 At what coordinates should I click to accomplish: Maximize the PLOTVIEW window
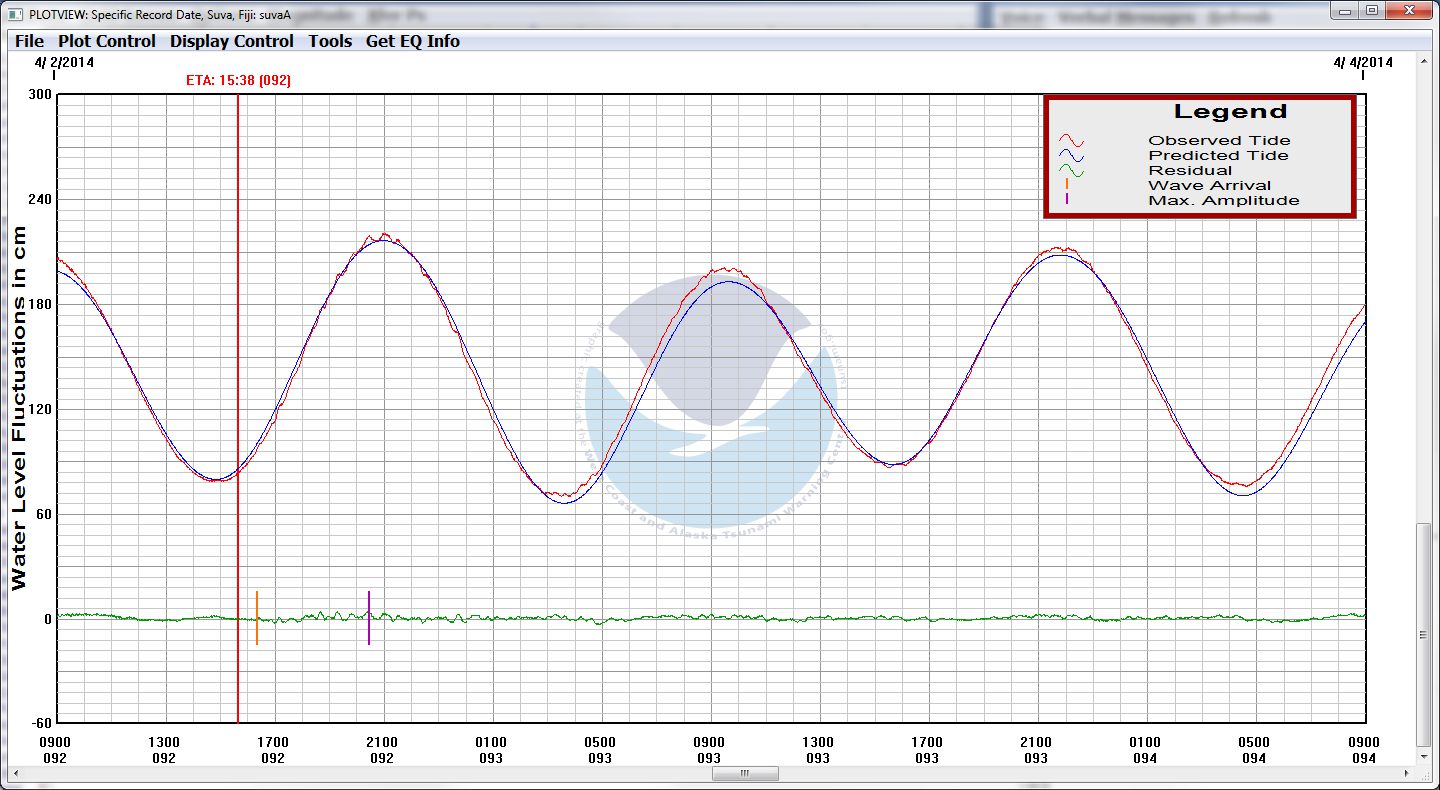pyautogui.click(x=1372, y=11)
